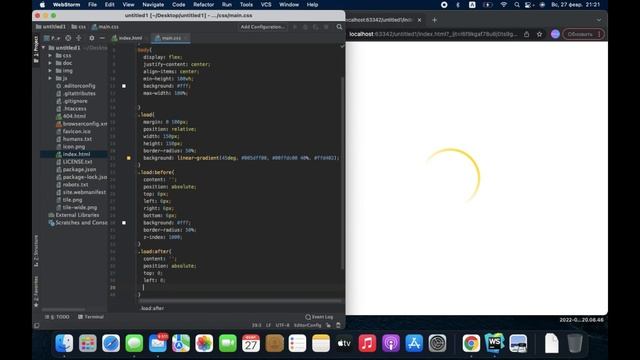Open the VCS menu
This screenshot has height=360, width=640.
pos(266,5)
